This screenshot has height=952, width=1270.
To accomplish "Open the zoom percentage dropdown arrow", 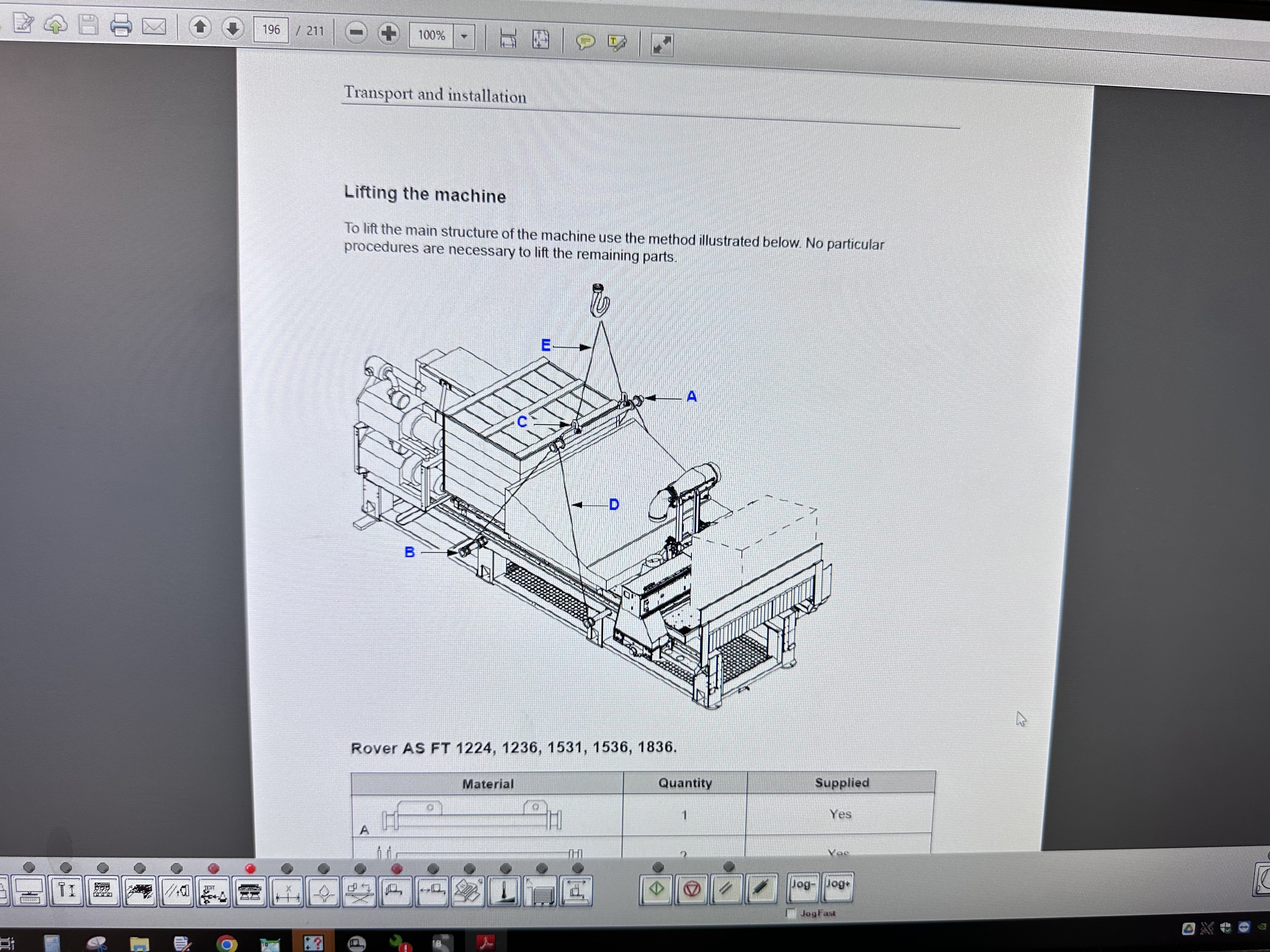I will pos(464,37).
